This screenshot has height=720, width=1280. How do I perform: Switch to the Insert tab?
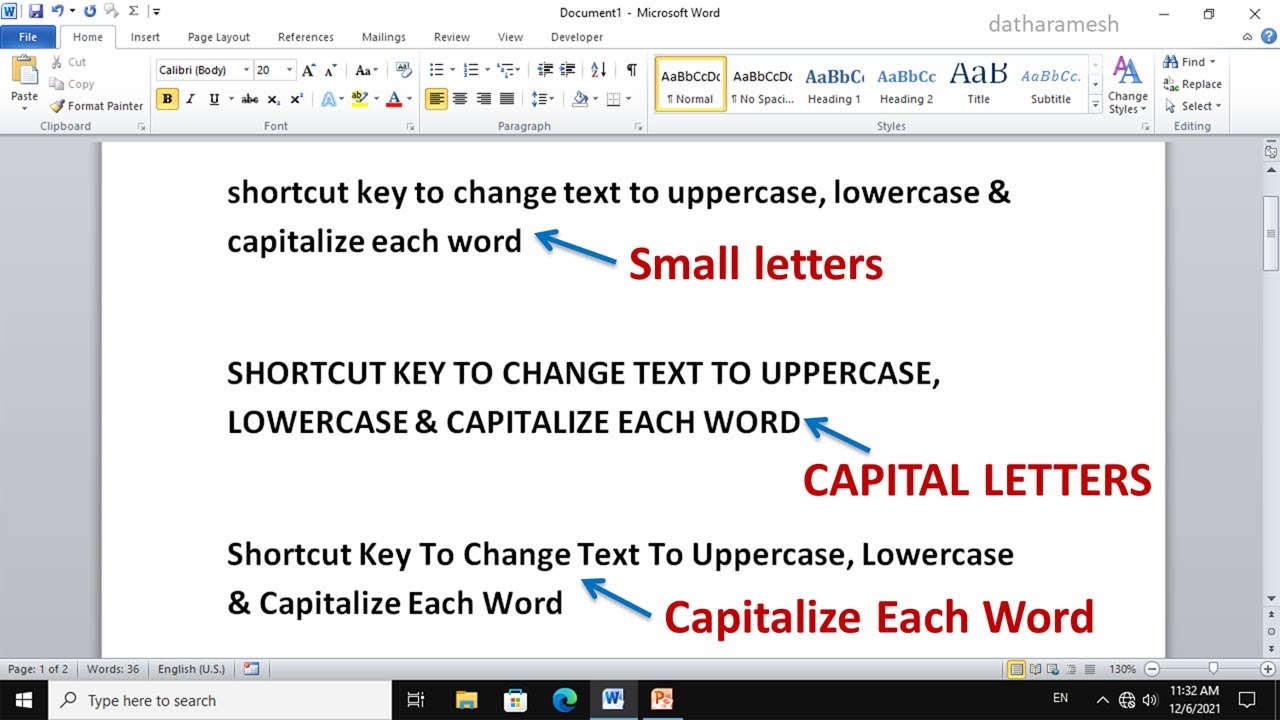pyautogui.click(x=145, y=37)
